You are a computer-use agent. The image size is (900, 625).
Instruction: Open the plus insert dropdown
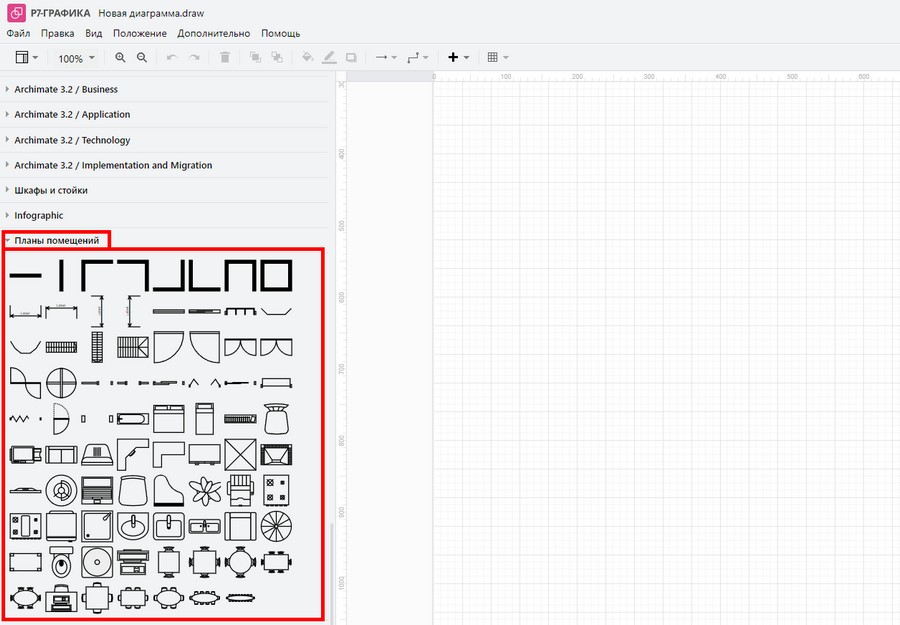(x=459, y=58)
